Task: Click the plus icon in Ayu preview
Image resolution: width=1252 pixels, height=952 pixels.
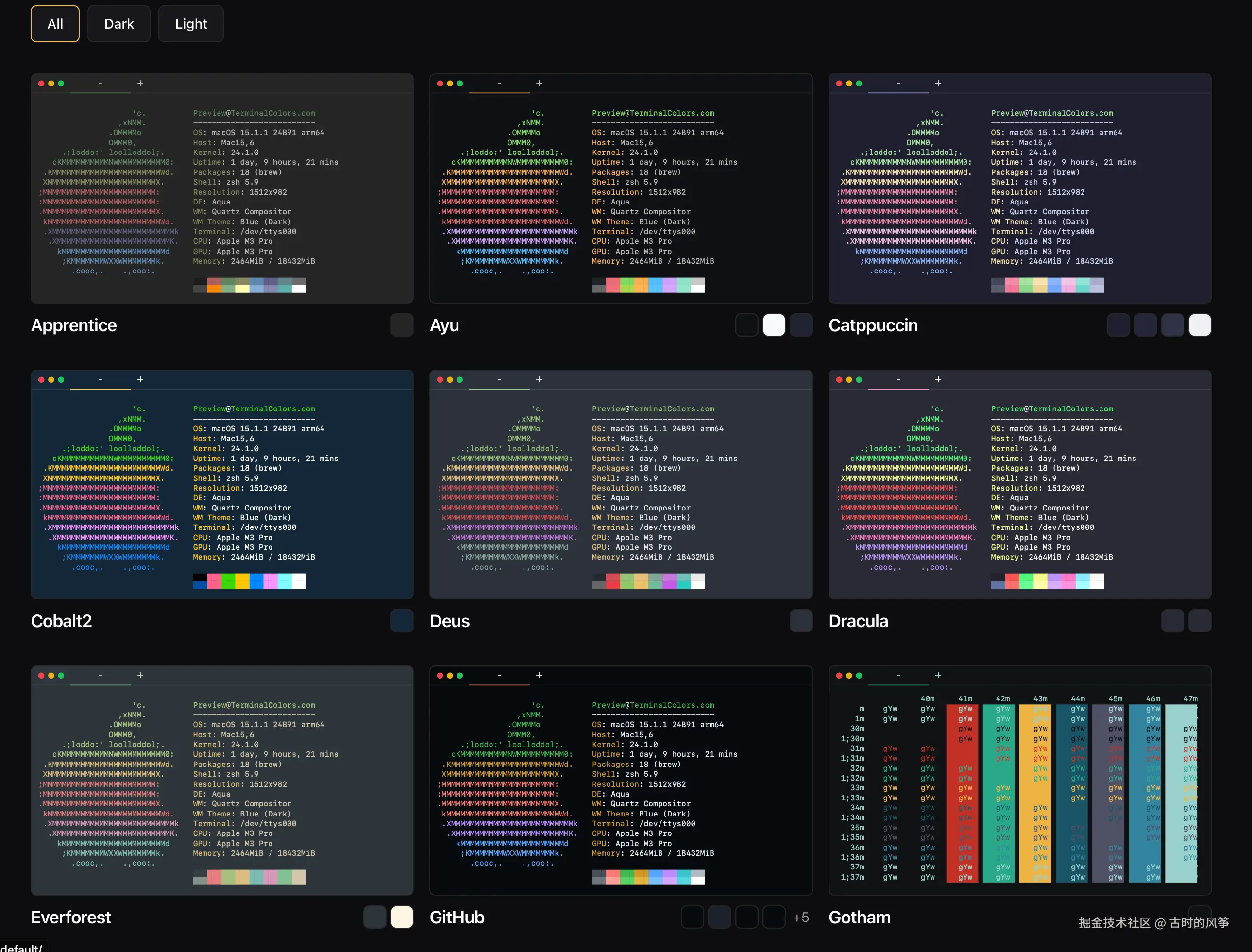Action: (x=539, y=84)
